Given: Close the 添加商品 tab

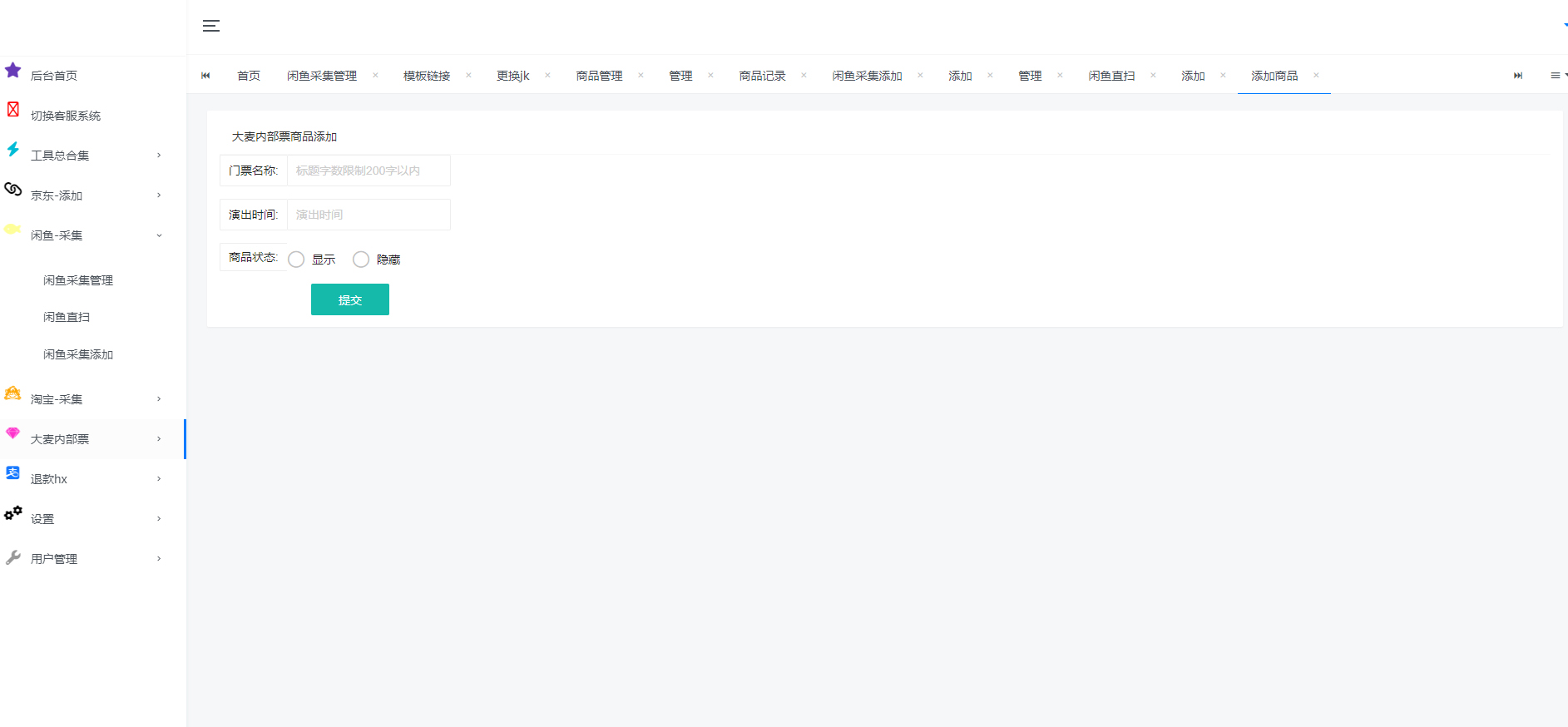Looking at the screenshot, I should pos(1316,75).
